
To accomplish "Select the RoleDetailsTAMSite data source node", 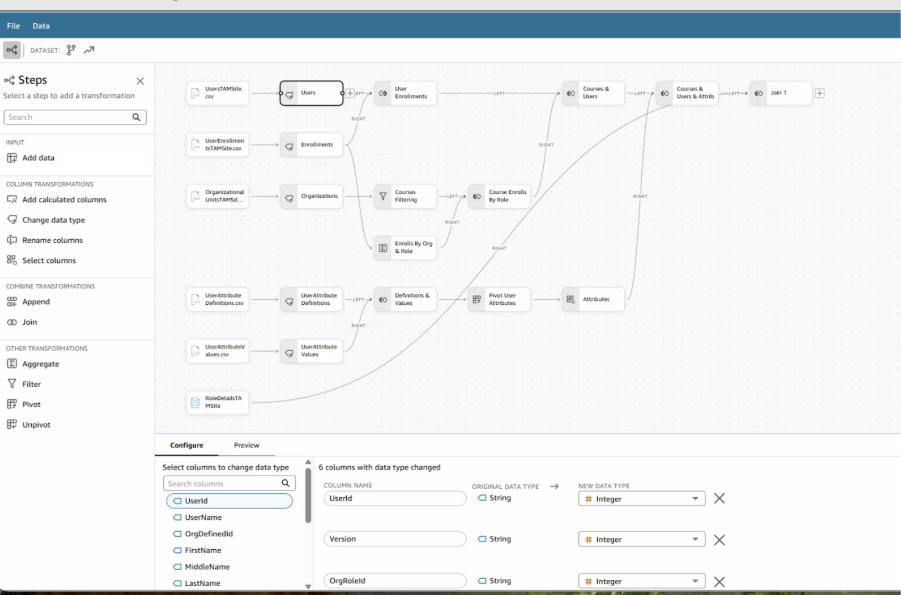I will 218,402.
